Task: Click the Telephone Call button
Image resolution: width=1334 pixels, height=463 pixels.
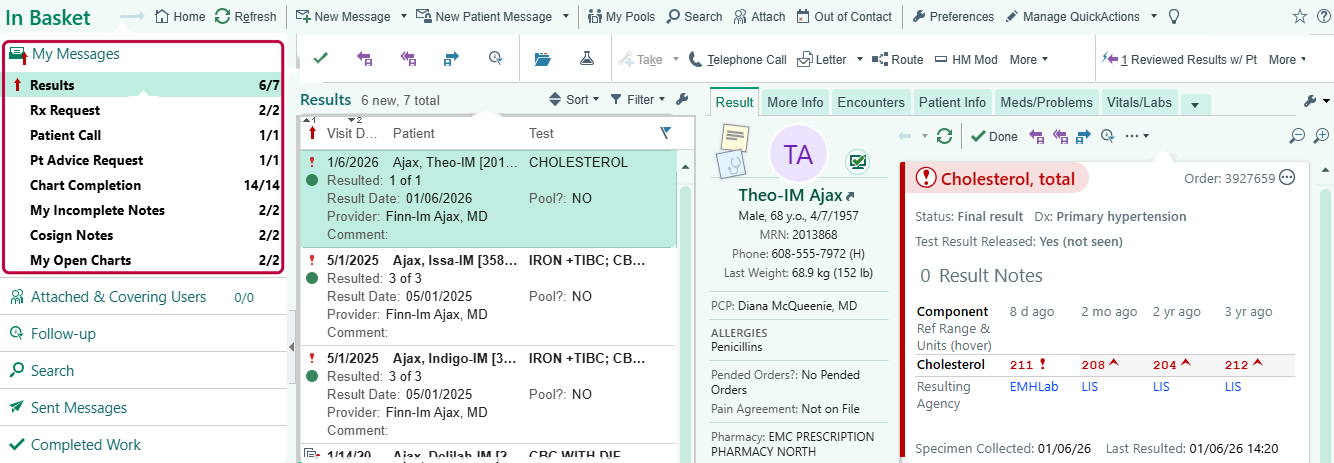Action: click(738, 60)
